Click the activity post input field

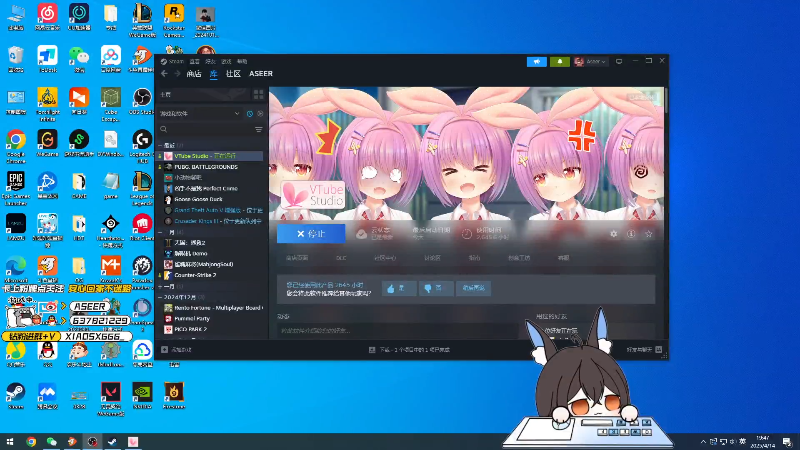pos(397,331)
